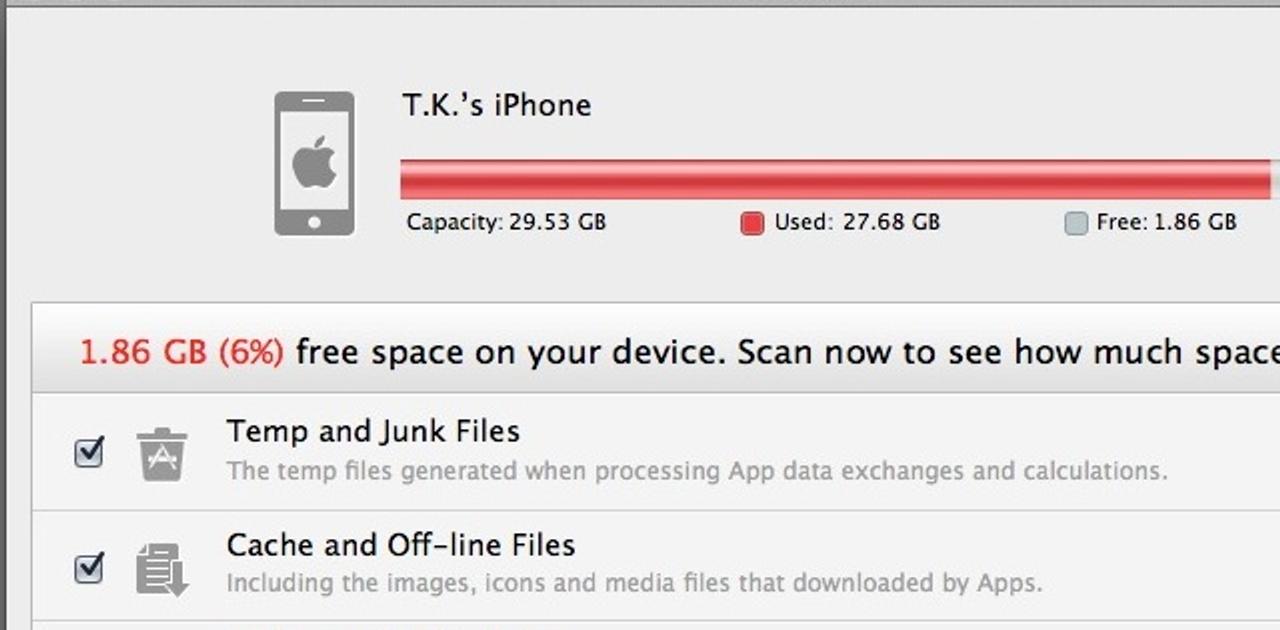Image resolution: width=1280 pixels, height=630 pixels.
Task: Uncheck the Temp and Junk Files checkbox
Action: click(89, 453)
